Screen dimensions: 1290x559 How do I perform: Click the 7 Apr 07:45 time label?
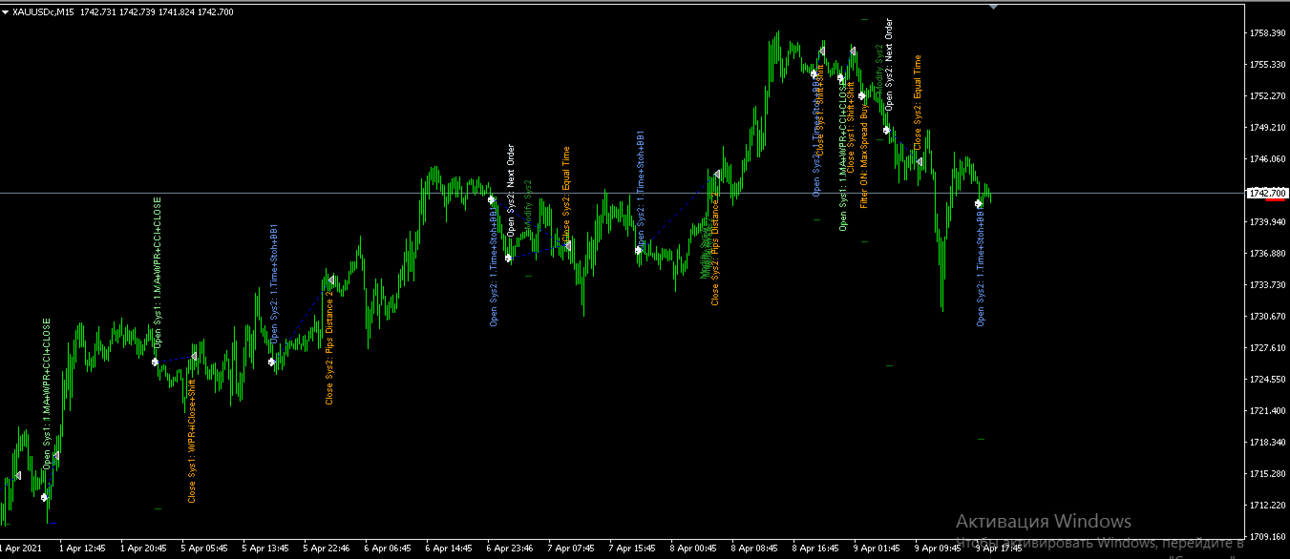571,548
